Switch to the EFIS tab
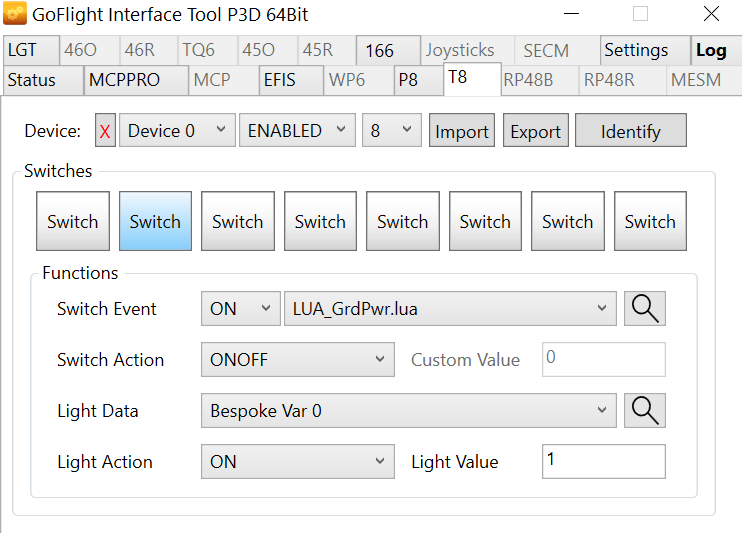Image resolution: width=742 pixels, height=533 pixels. 280,80
